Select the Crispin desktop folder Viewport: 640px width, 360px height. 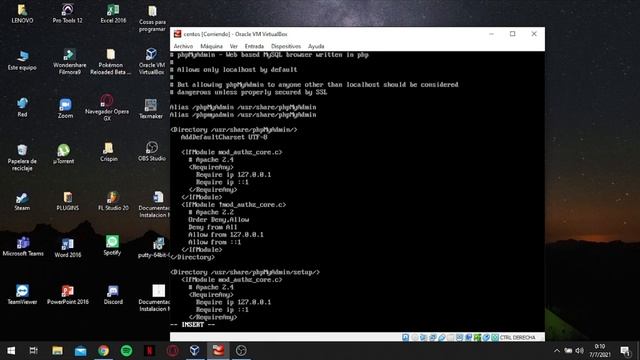coord(109,152)
